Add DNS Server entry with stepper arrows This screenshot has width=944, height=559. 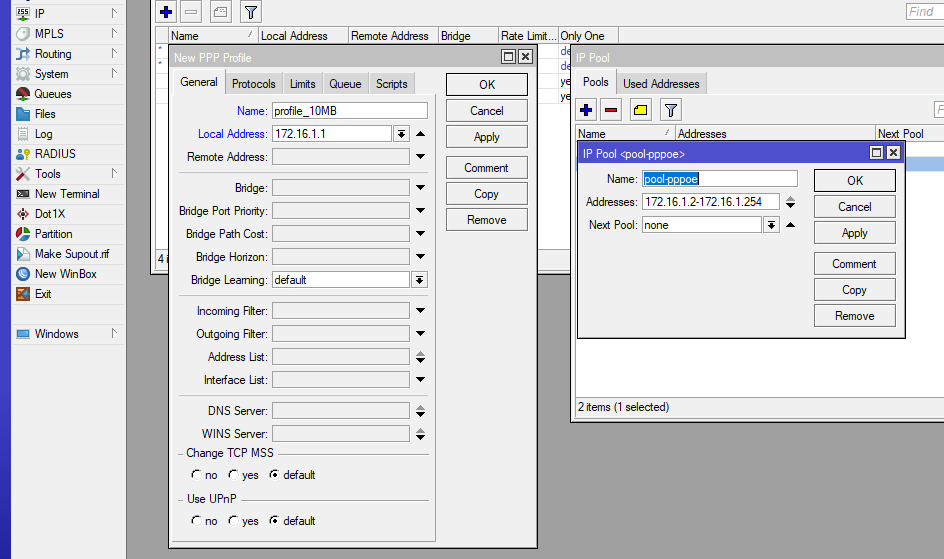421,411
